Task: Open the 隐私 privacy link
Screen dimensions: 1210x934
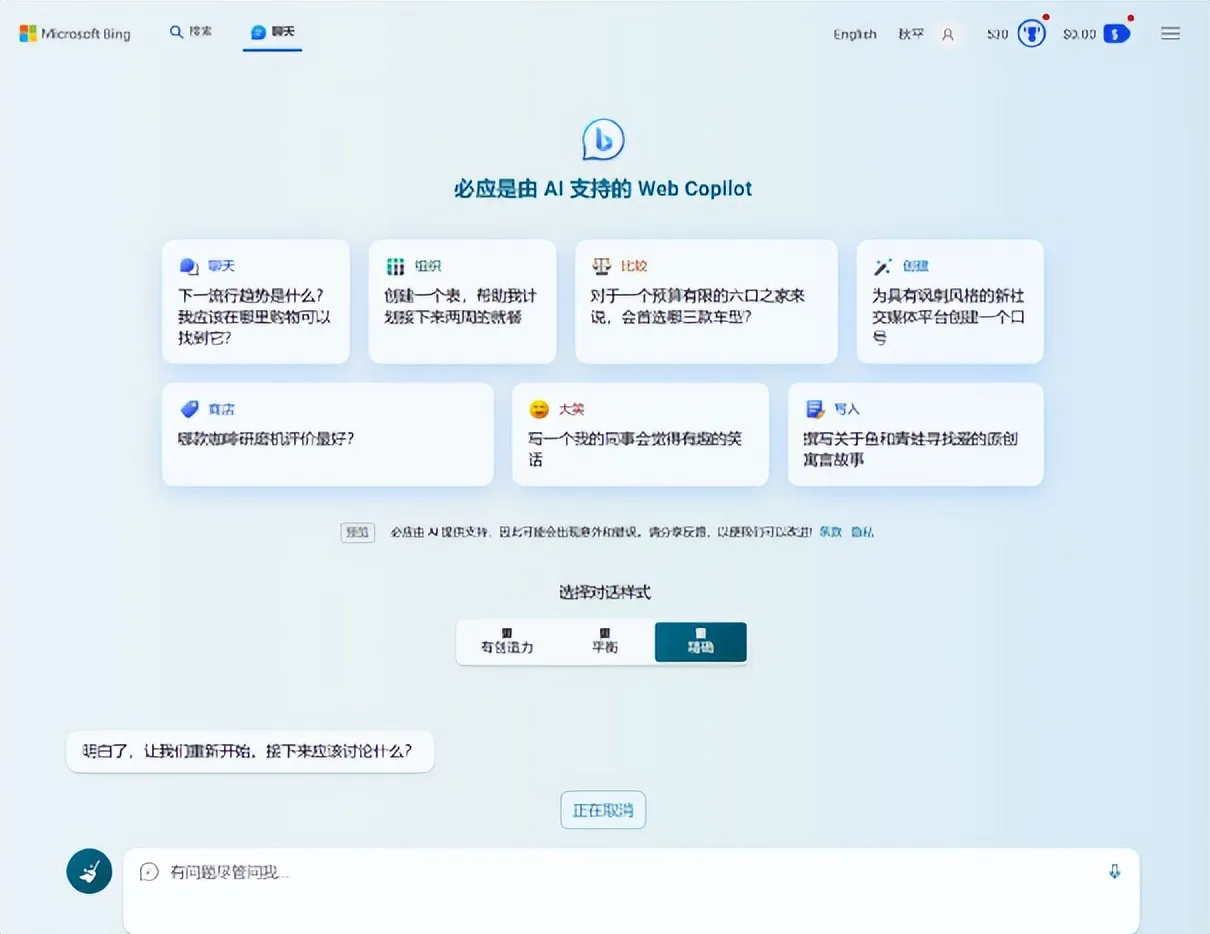Action: [862, 532]
